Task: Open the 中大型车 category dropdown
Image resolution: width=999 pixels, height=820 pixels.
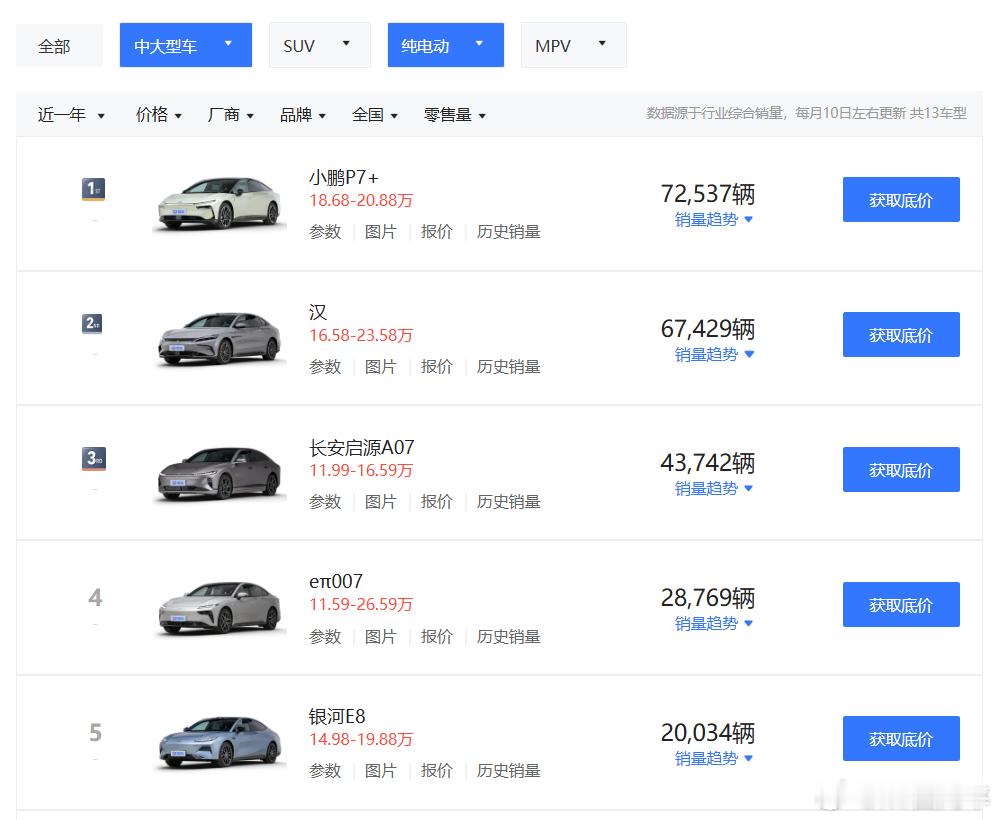Action: 185,45
